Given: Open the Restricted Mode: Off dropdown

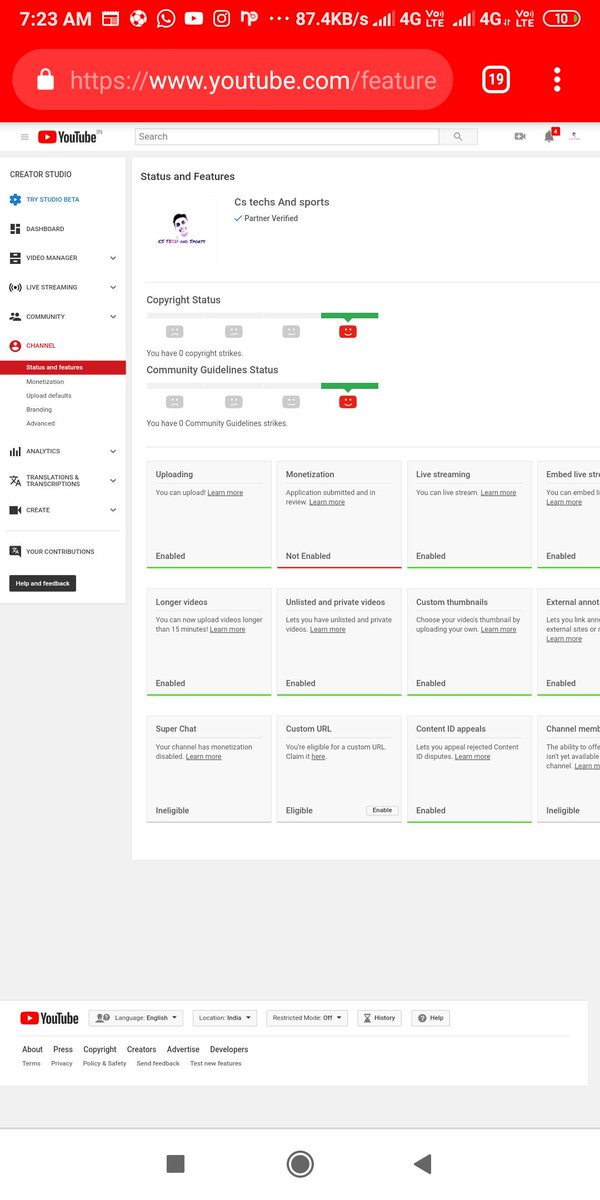Looking at the screenshot, I should [x=306, y=1018].
